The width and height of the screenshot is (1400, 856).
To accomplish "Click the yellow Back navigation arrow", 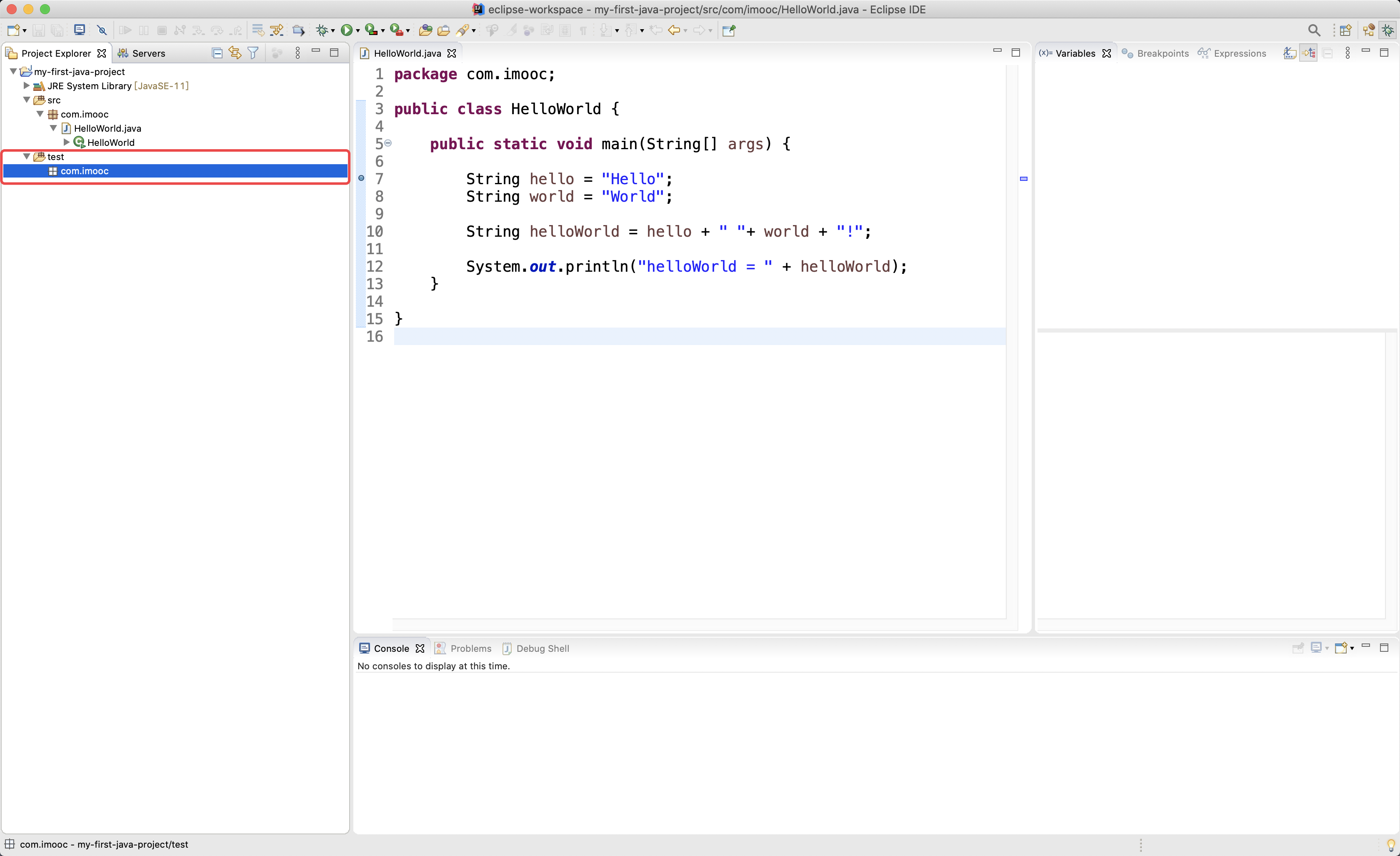I will [674, 31].
